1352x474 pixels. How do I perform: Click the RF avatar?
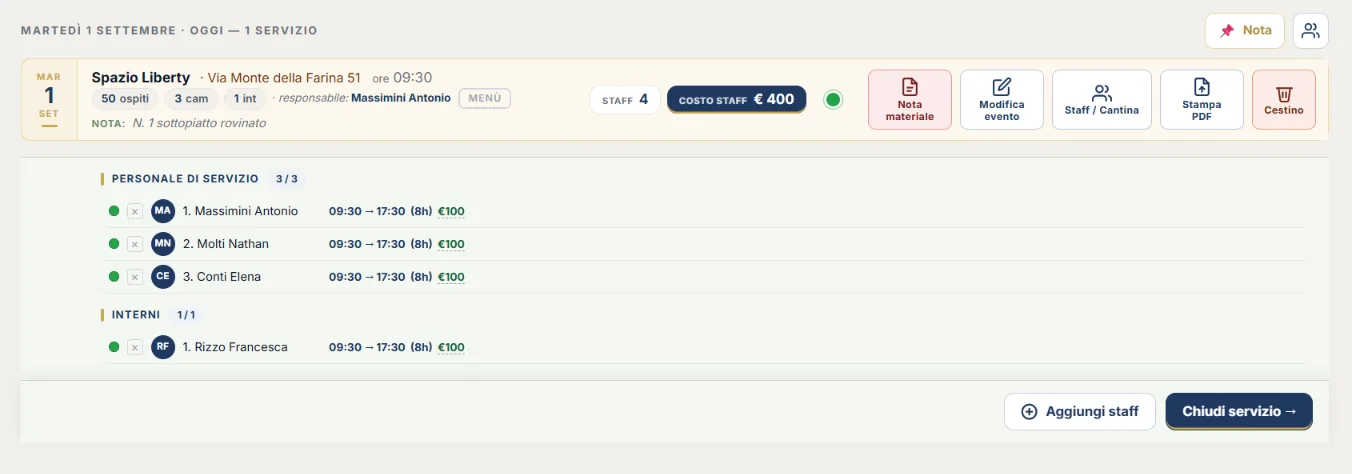point(163,347)
